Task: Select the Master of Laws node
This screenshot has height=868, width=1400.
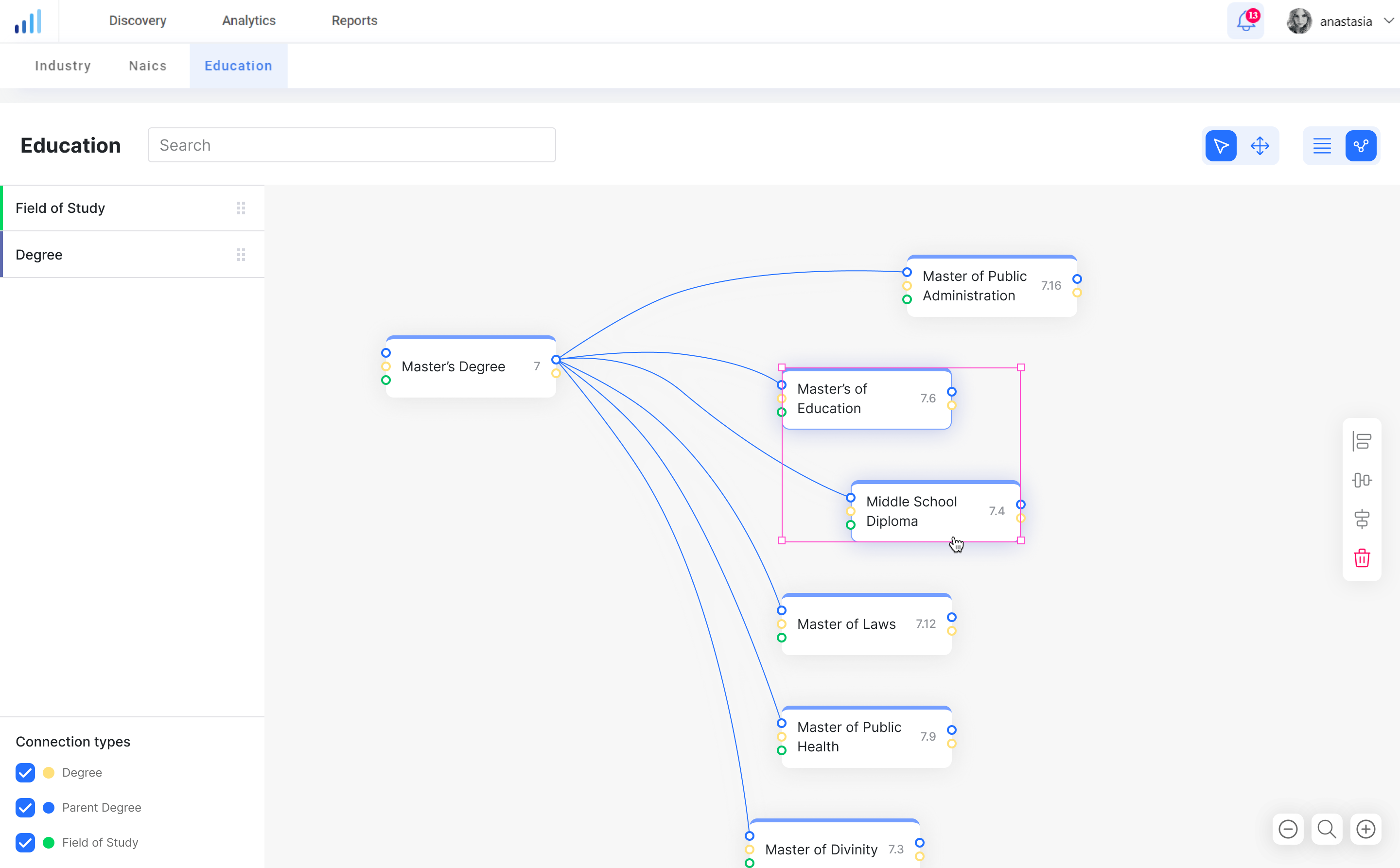Action: point(867,624)
